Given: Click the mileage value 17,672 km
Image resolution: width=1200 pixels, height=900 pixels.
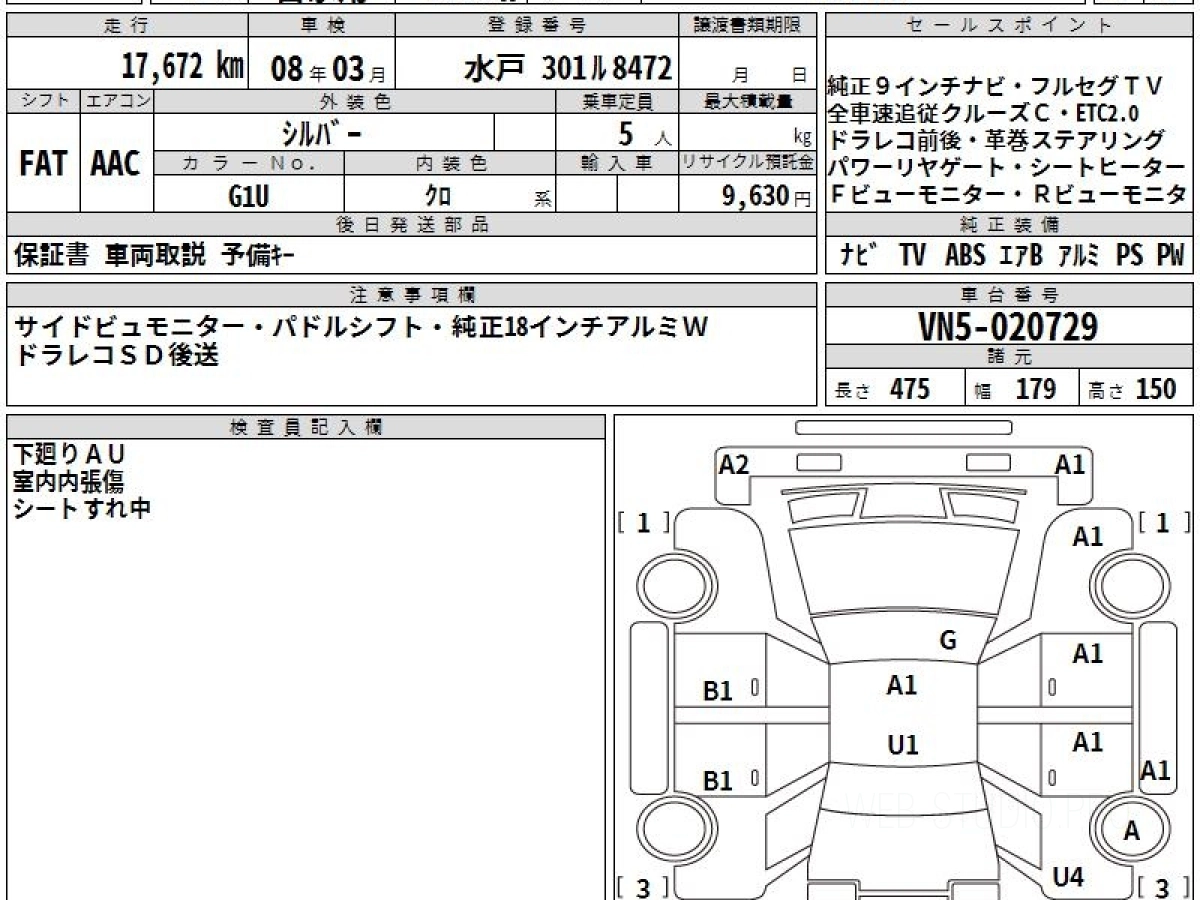Looking at the screenshot, I should [x=182, y=67].
